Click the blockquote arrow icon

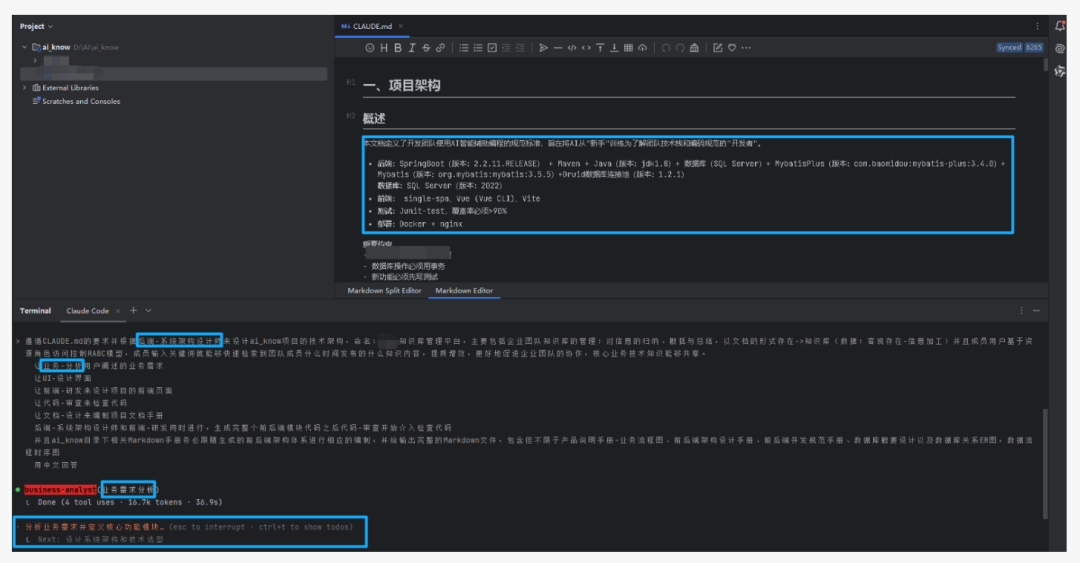(543, 48)
